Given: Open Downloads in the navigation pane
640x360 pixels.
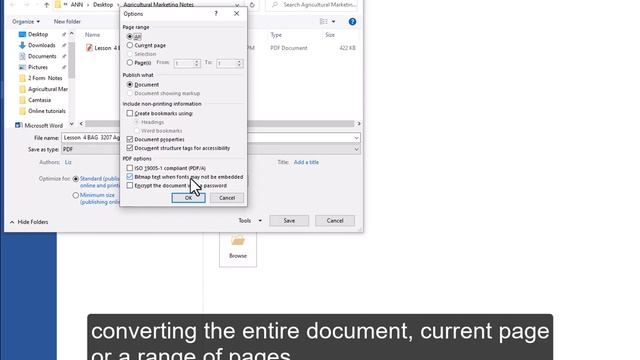Looking at the screenshot, I should 42,45.
